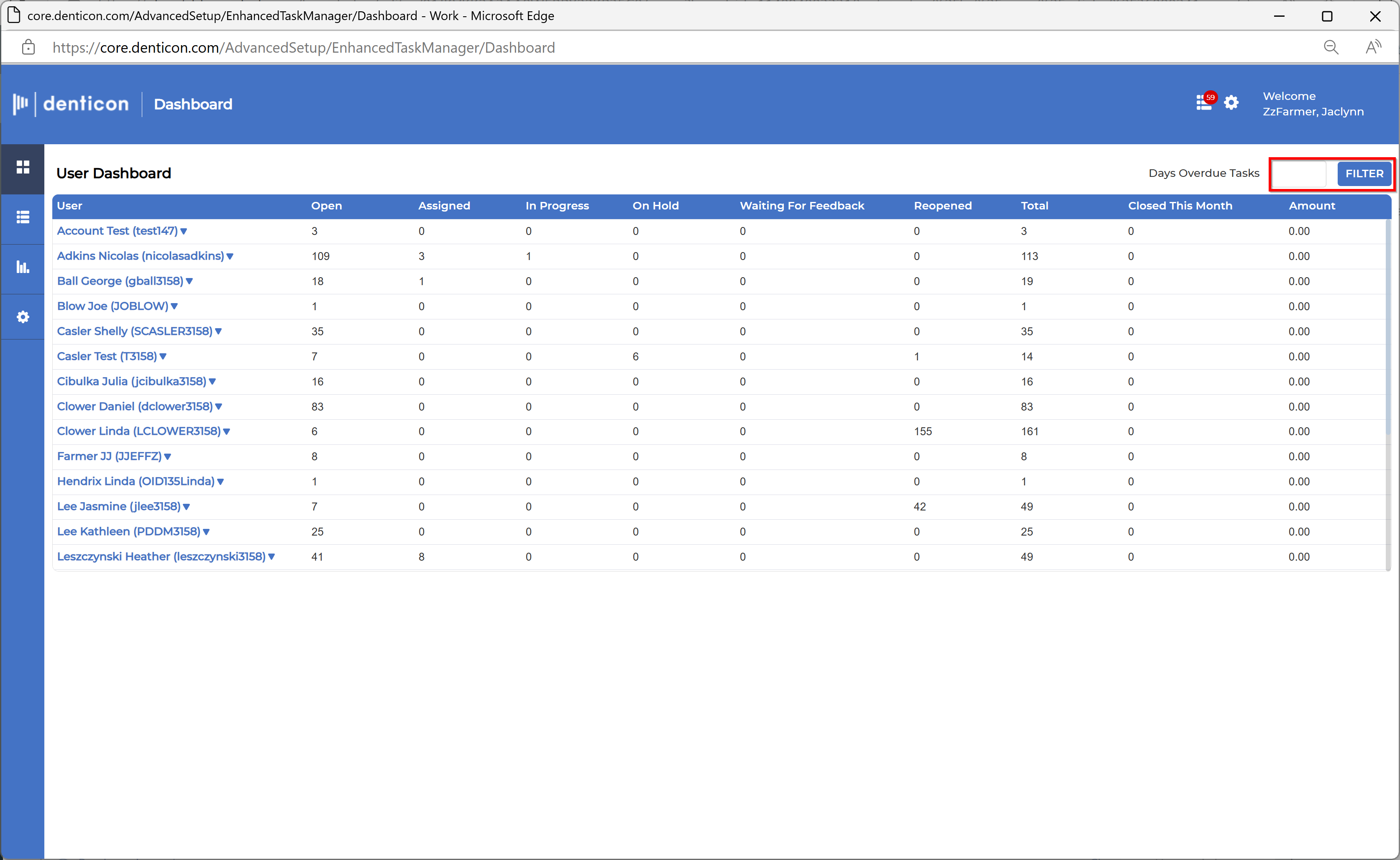The image size is (1400, 860).
Task: Expand Hendrix Linda dropdown arrow
Action: 221,482
